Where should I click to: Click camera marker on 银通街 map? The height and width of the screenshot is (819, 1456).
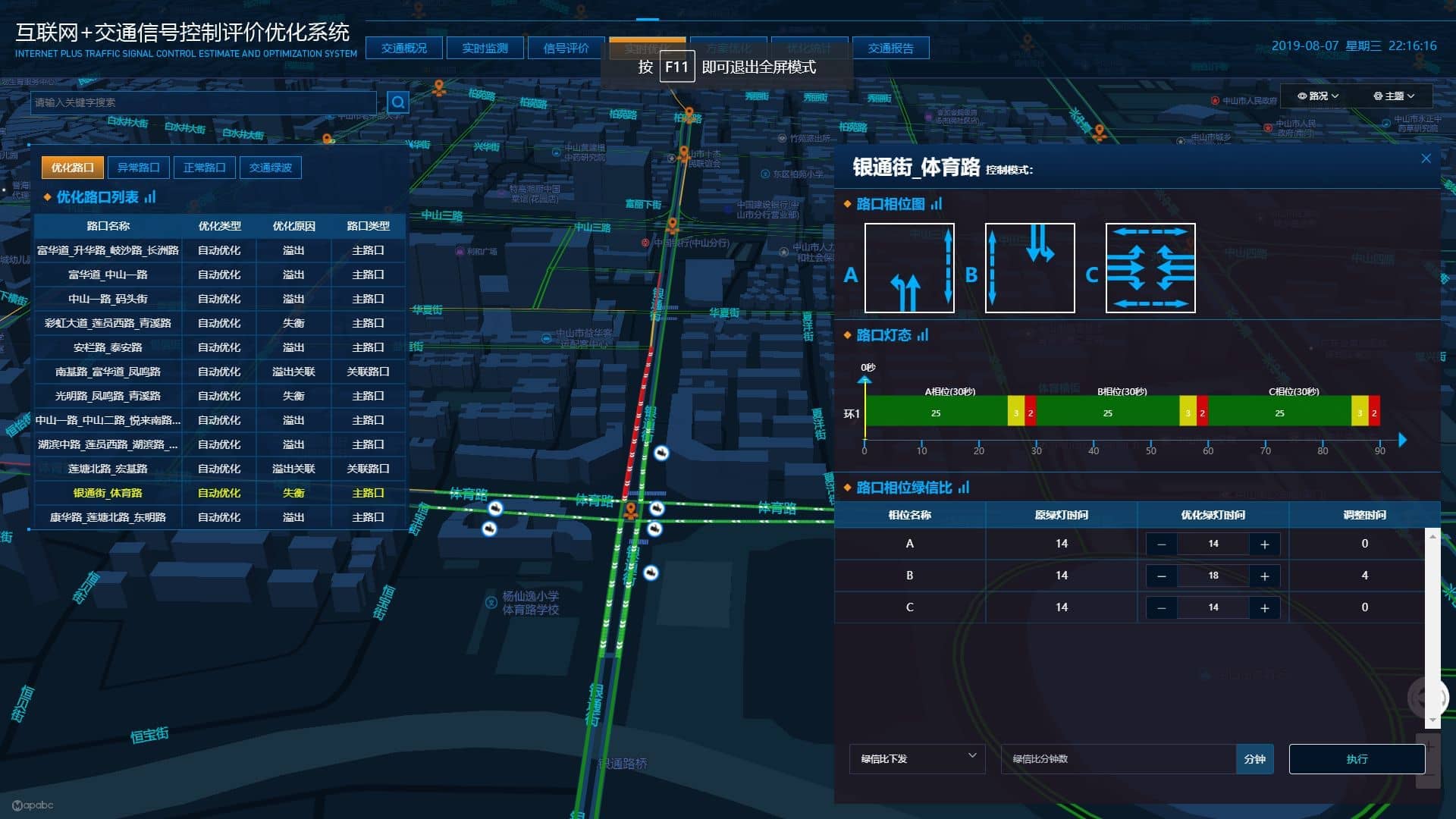coord(661,453)
